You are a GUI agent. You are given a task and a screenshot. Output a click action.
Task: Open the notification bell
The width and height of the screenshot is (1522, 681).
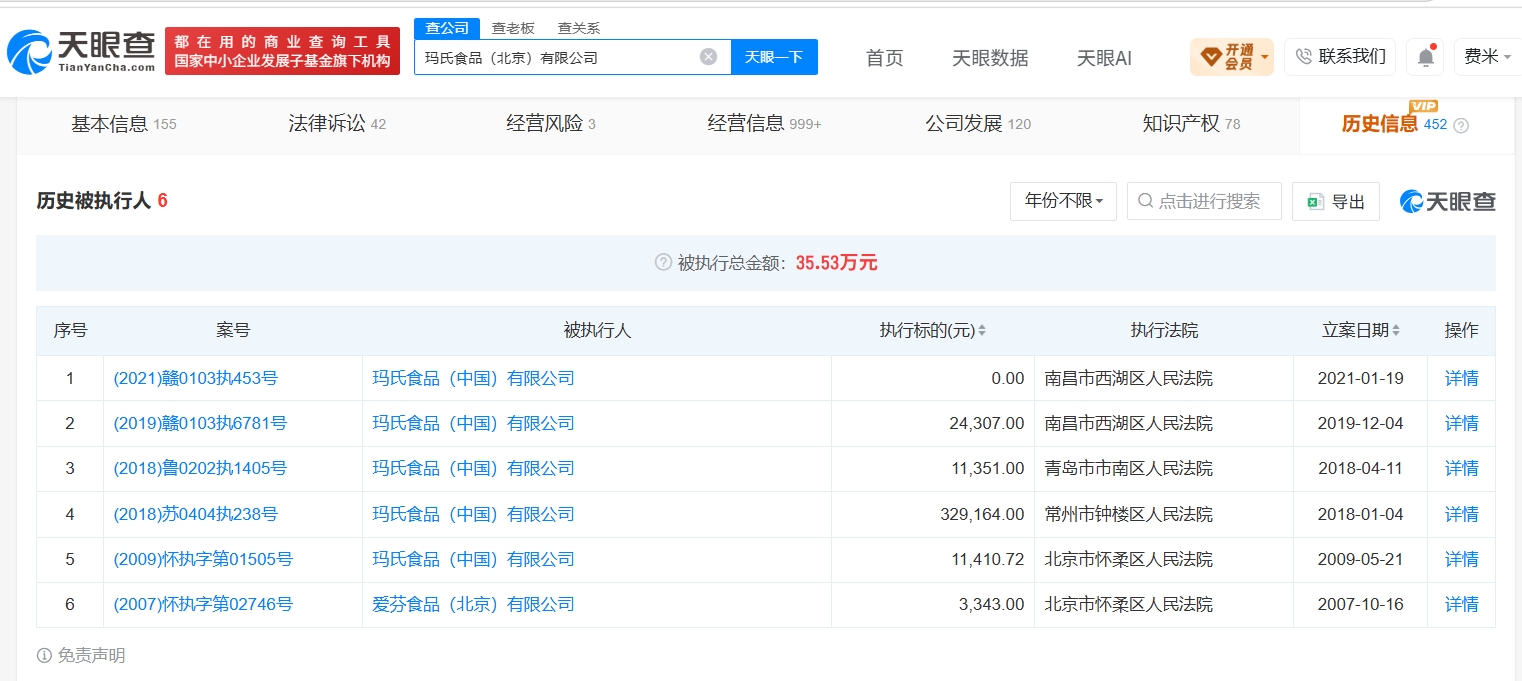point(1425,58)
